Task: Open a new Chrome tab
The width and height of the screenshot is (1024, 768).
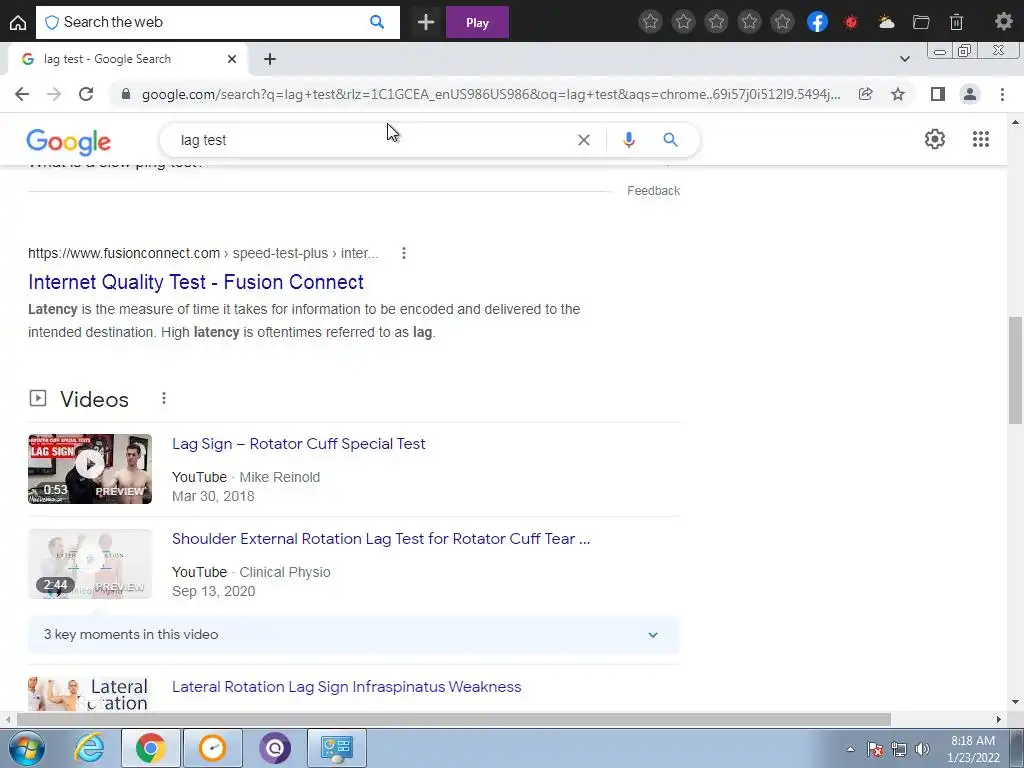Action: [270, 59]
